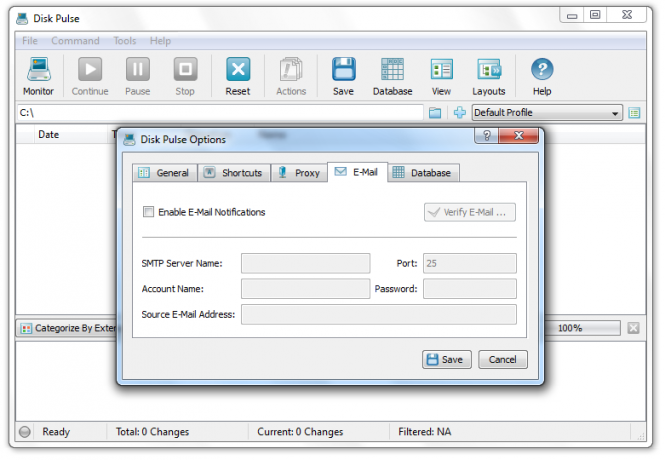Screen dimensions: 665x460
Task: Switch to the Shortcuts tab
Action: coord(234,173)
